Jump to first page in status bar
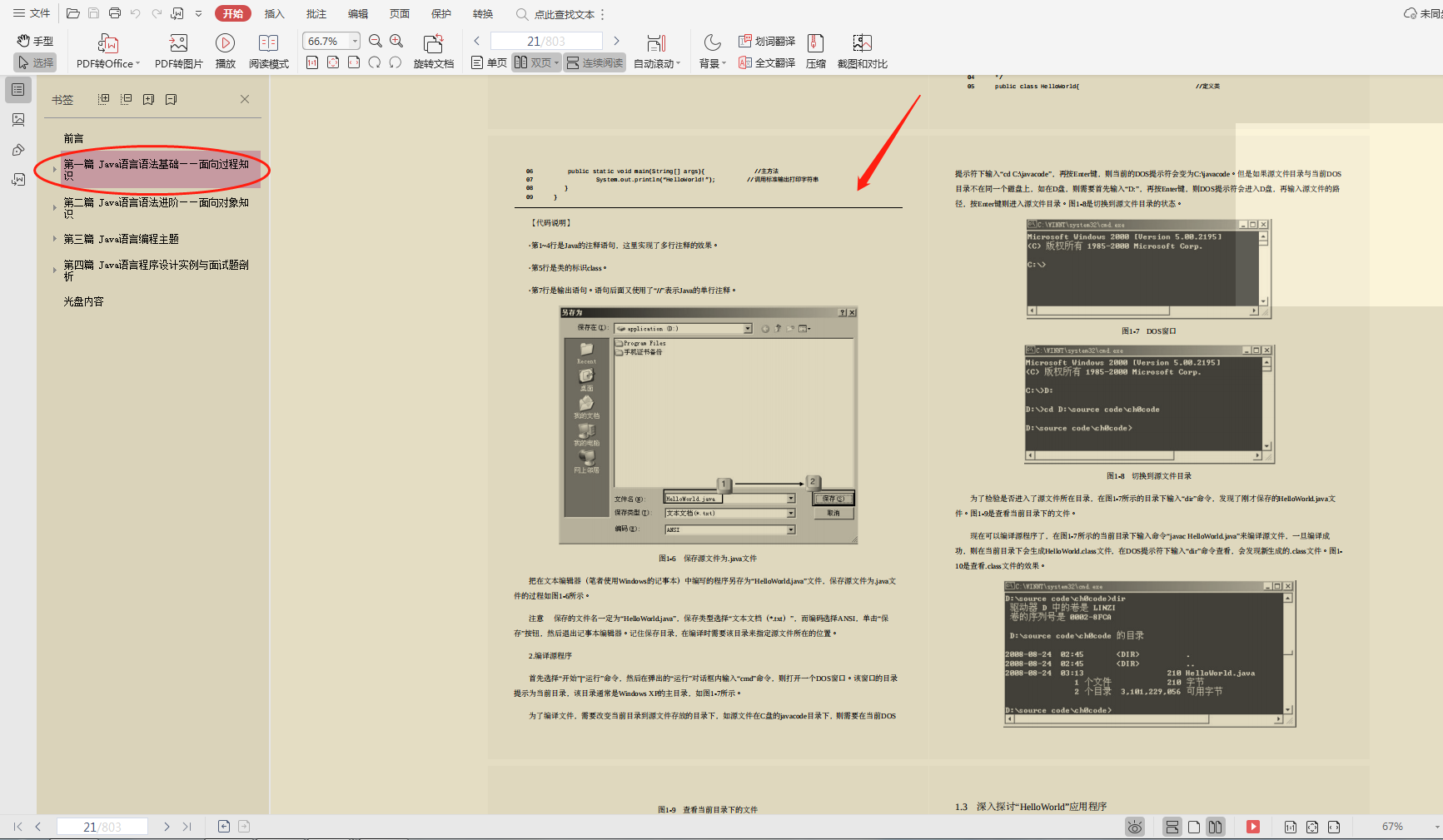The width and height of the screenshot is (1443, 840). click(17, 827)
